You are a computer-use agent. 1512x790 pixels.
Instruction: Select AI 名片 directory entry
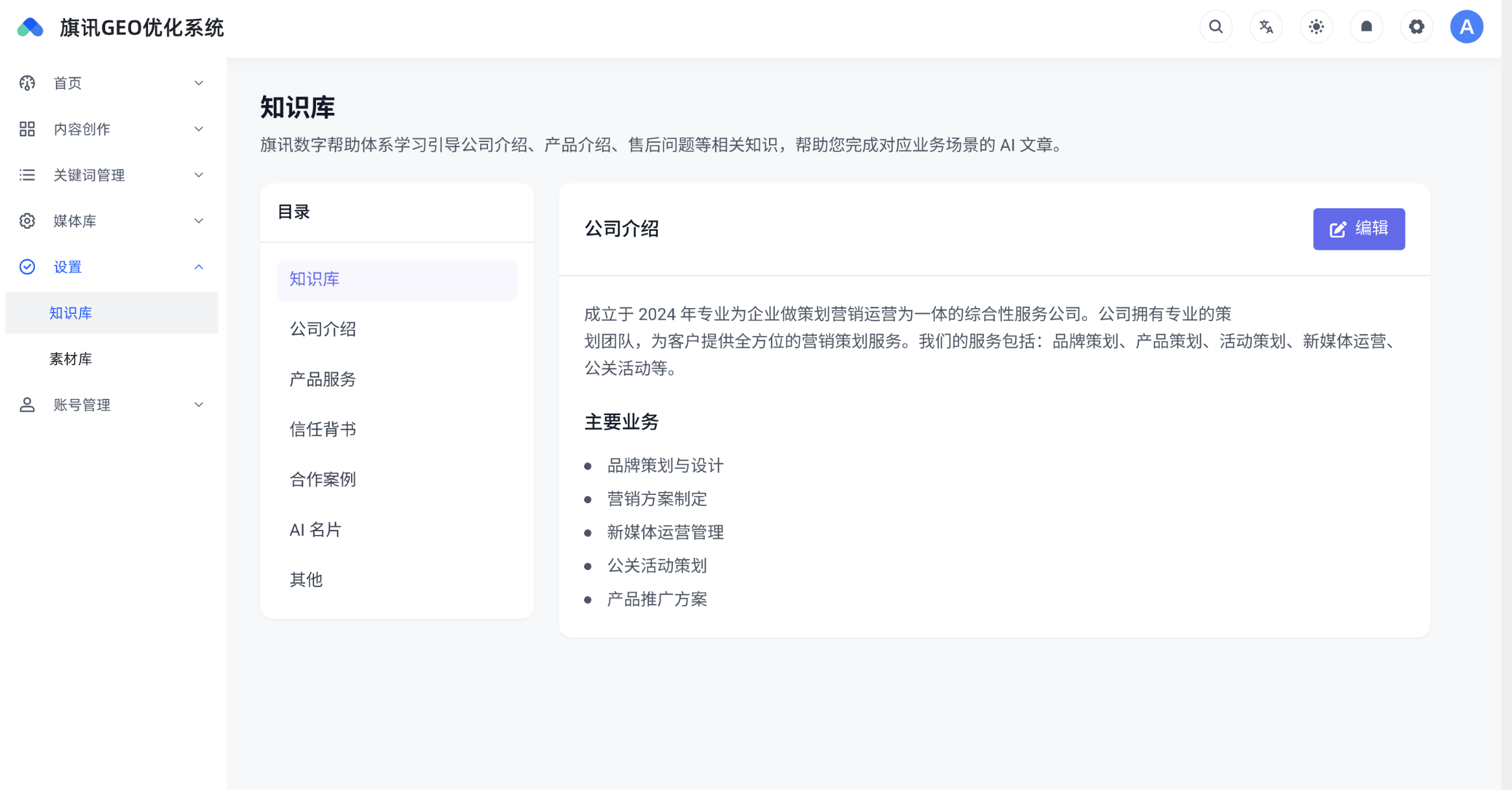[x=315, y=530]
